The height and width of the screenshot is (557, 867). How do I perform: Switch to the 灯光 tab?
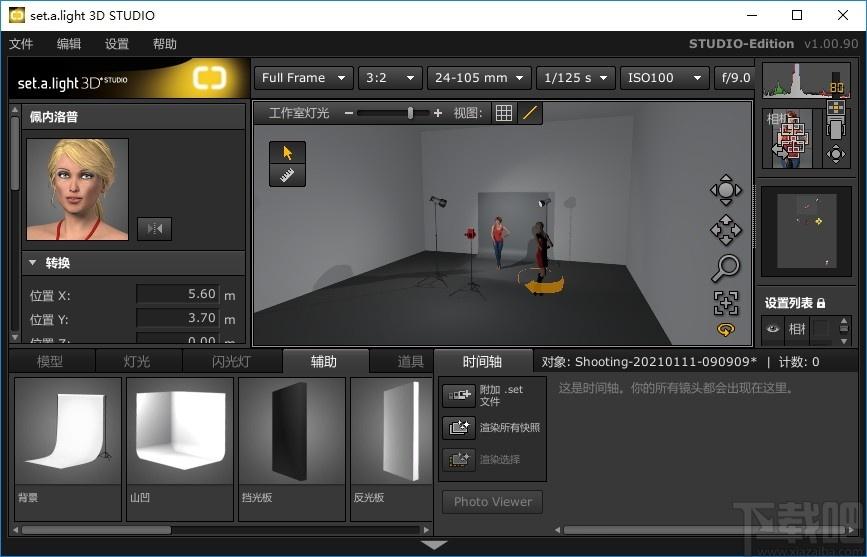137,362
